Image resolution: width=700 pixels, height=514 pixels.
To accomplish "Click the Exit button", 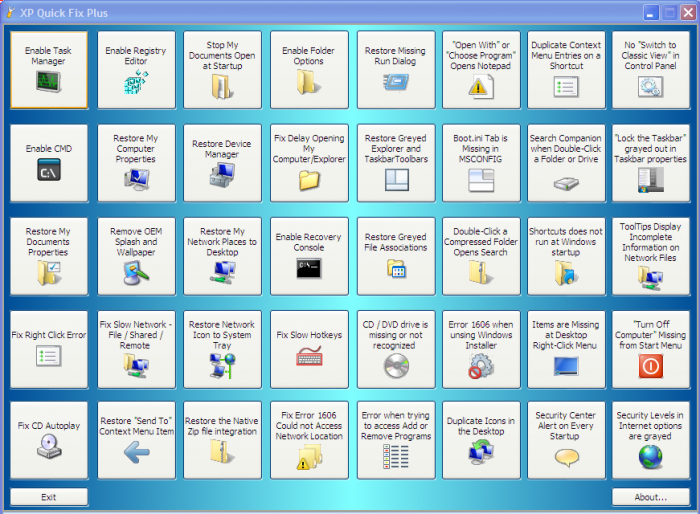I will coord(49,497).
